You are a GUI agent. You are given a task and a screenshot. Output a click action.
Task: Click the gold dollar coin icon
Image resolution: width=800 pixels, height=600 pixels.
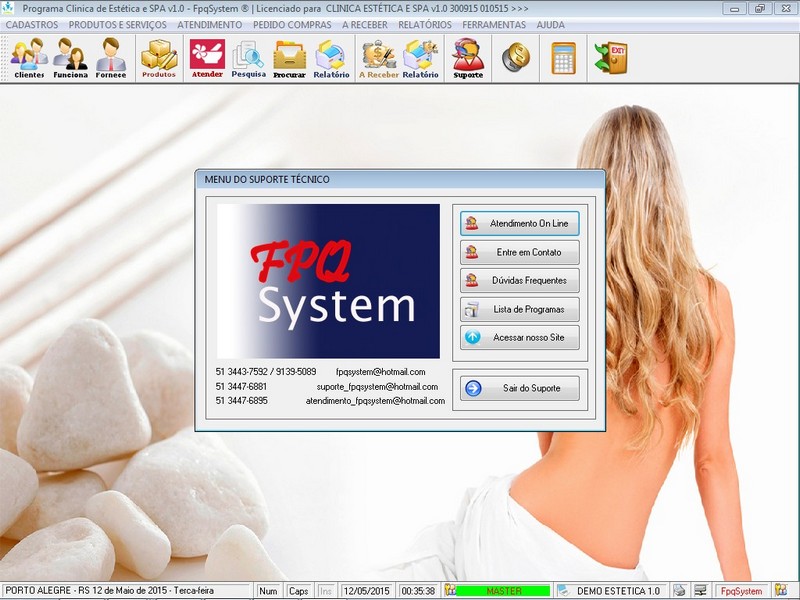pyautogui.click(x=516, y=57)
